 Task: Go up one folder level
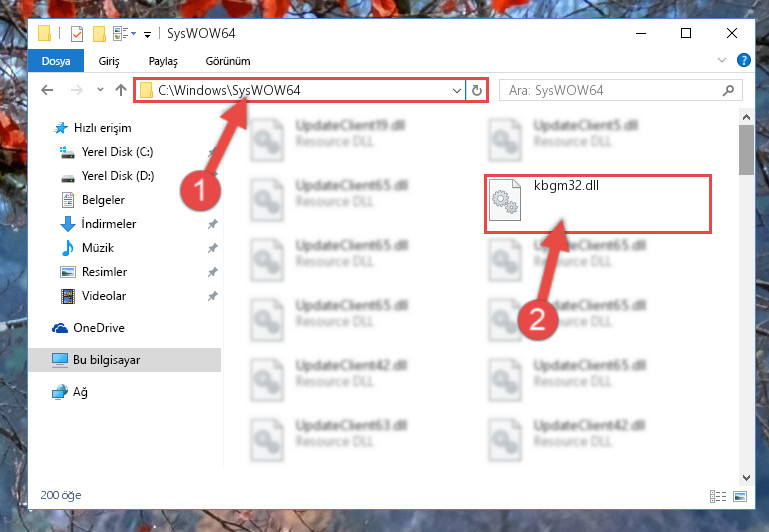pyautogui.click(x=121, y=90)
